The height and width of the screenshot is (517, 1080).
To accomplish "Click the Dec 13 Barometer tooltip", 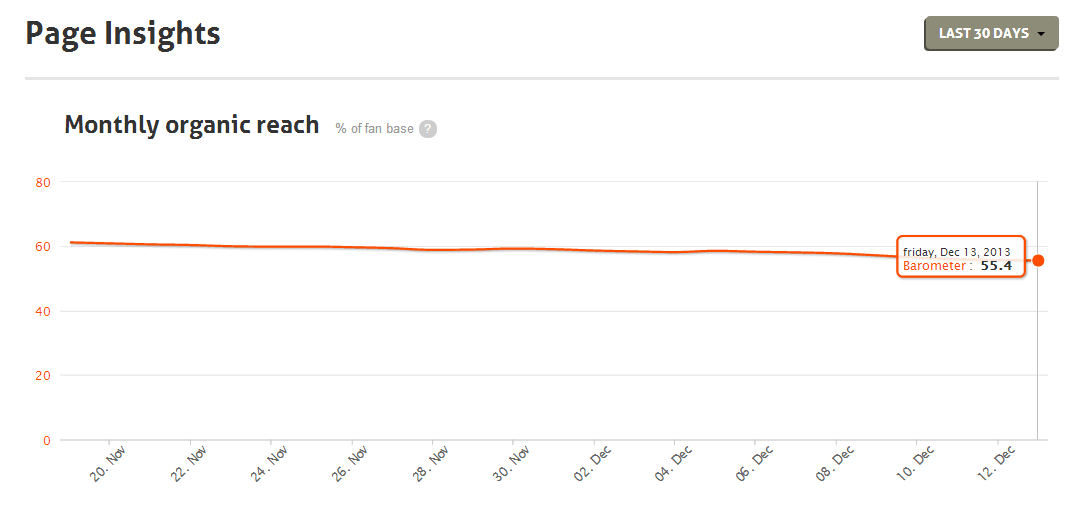I will [960, 259].
